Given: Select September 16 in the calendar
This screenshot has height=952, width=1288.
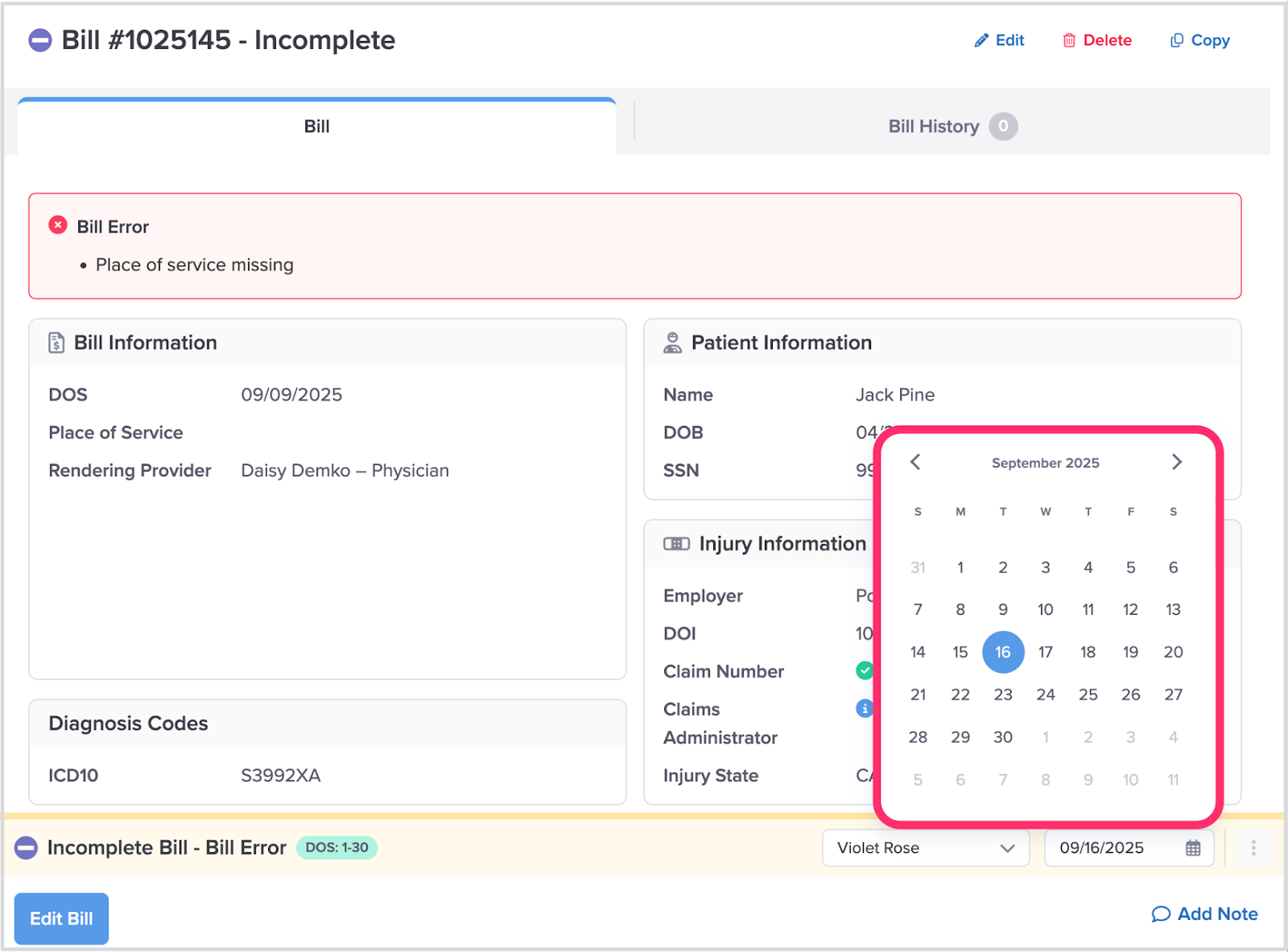Looking at the screenshot, I should 1002,652.
